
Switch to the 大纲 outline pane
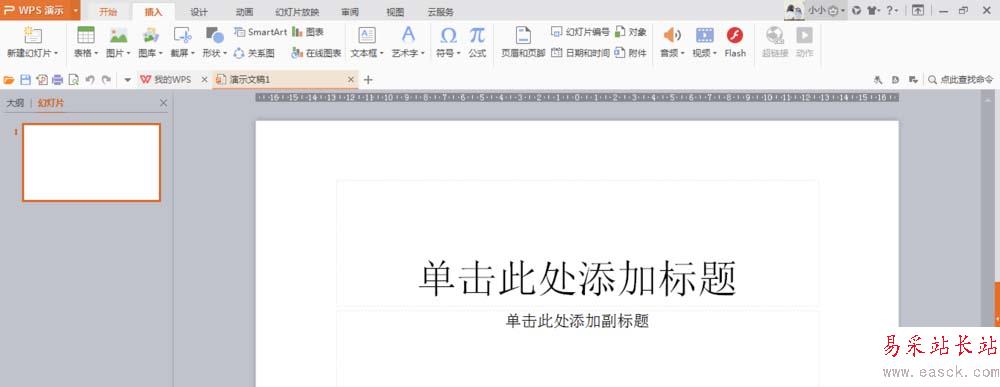pyautogui.click(x=15, y=103)
